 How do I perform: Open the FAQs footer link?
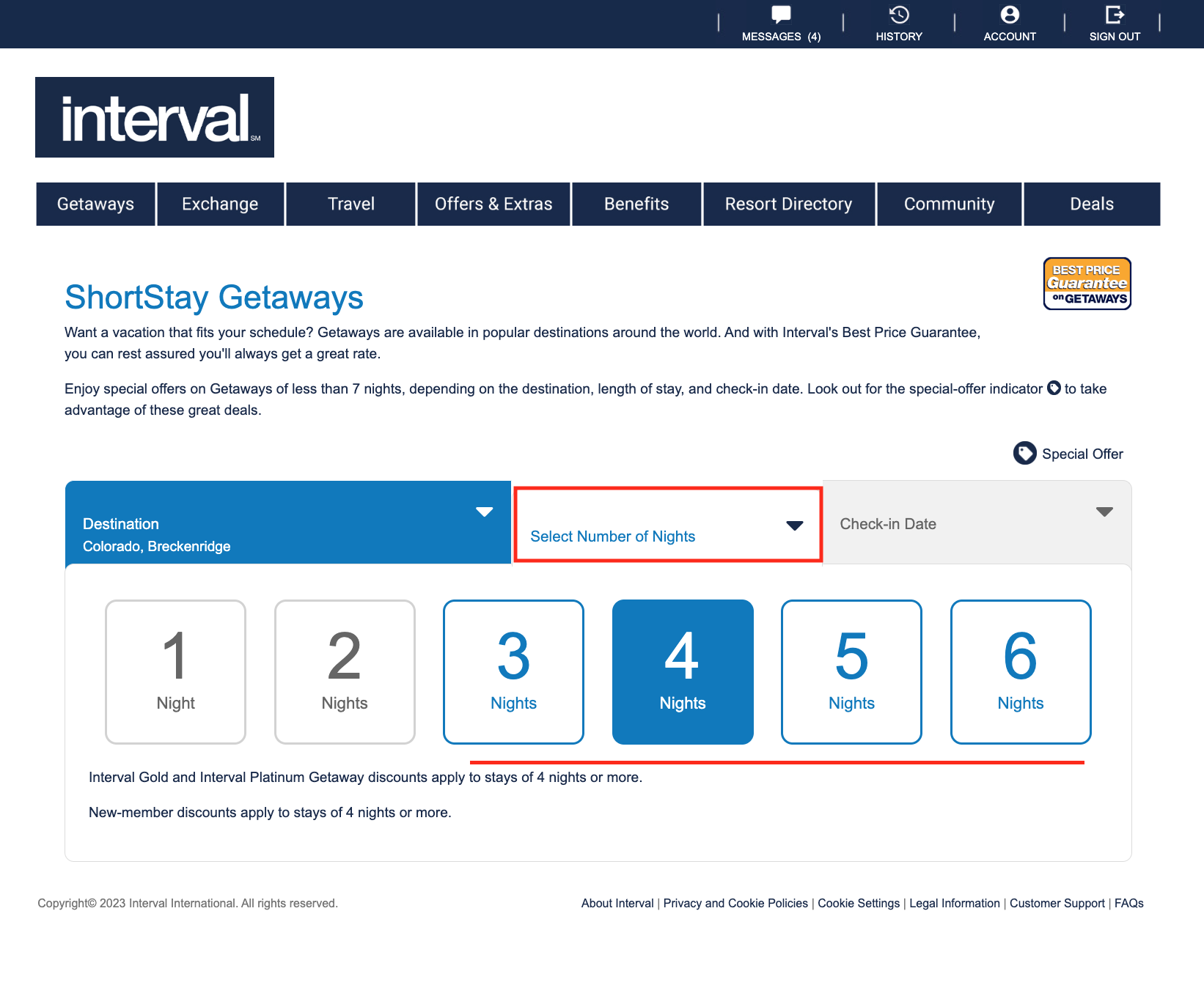[1128, 903]
